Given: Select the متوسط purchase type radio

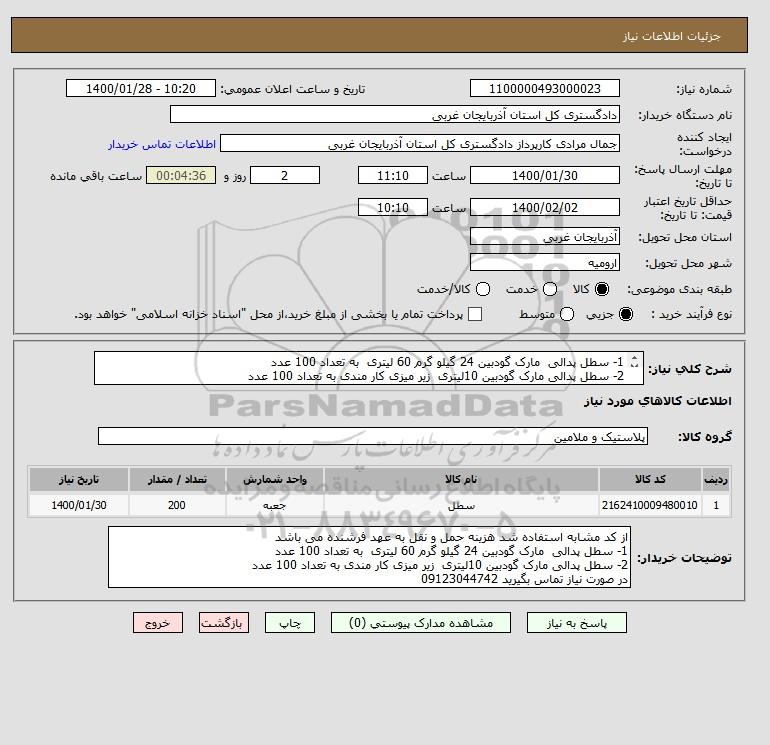Looking at the screenshot, I should (x=567, y=314).
